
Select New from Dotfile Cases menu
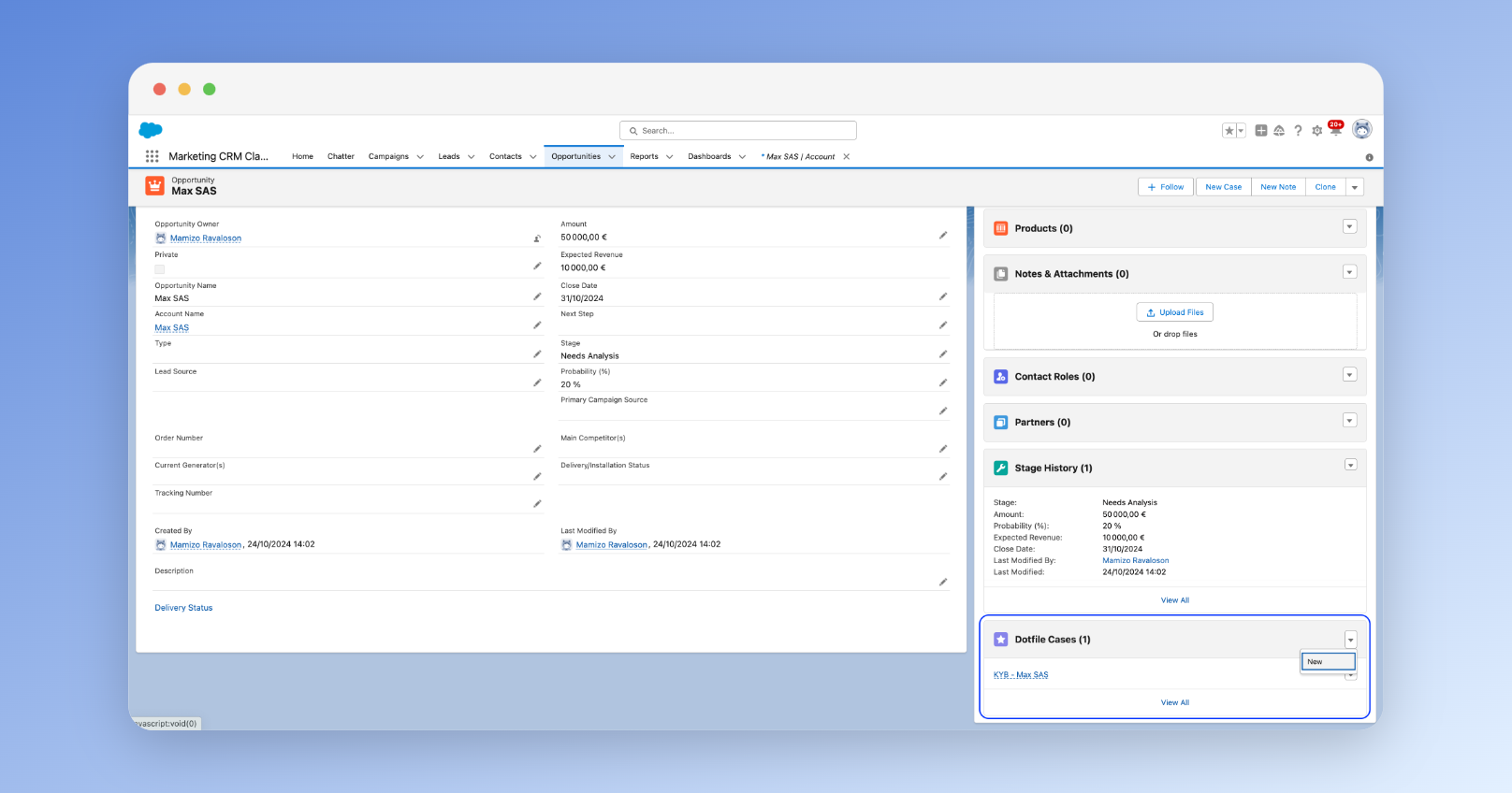(1328, 661)
